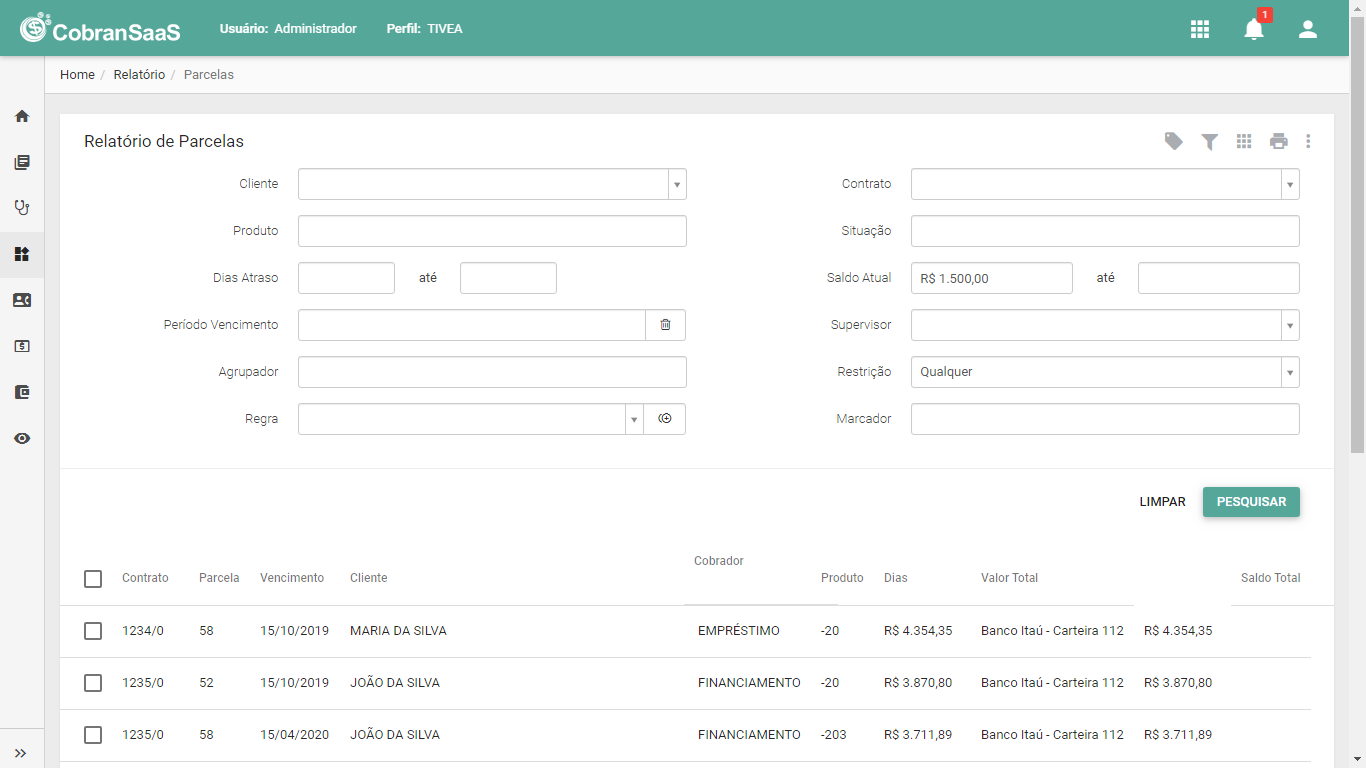Click the 15/04/2020 due date cell
Screen dimensions: 1366x768
(294, 735)
